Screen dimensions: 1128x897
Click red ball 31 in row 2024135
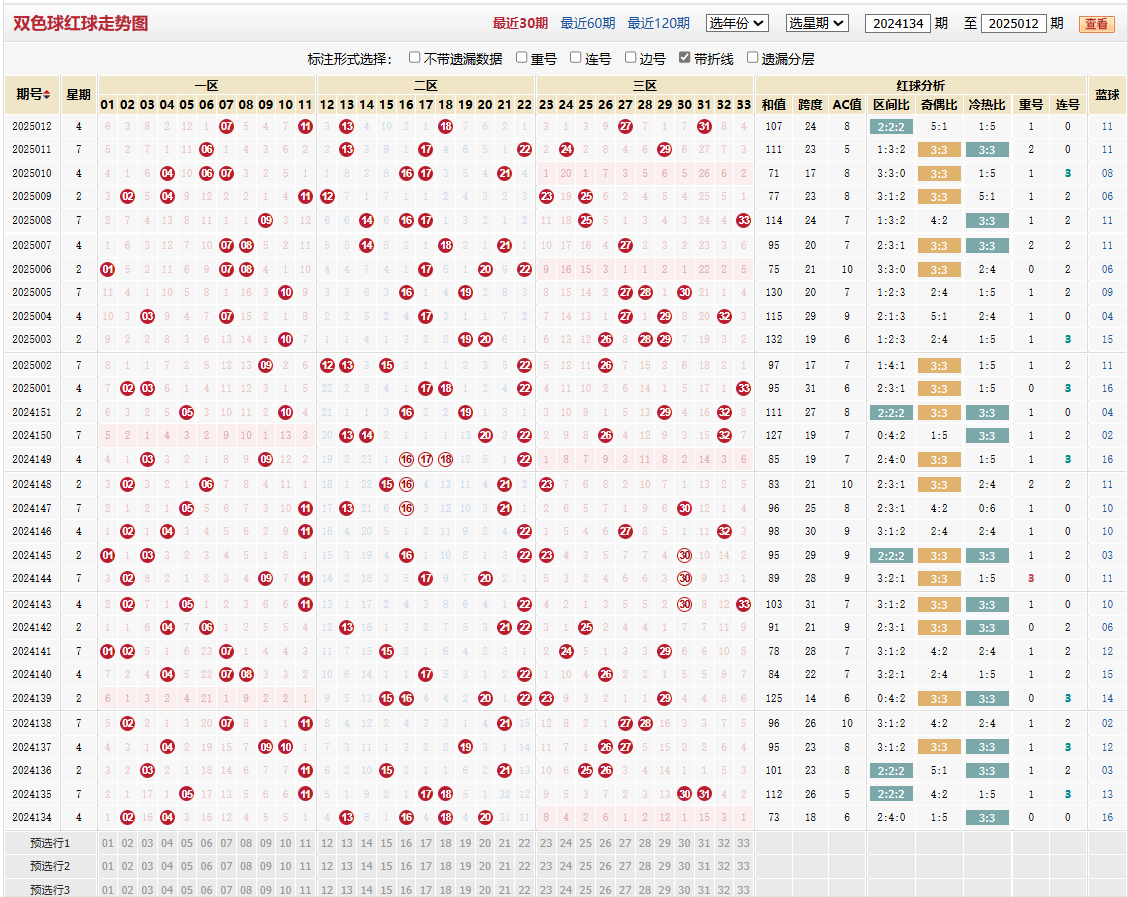click(704, 794)
